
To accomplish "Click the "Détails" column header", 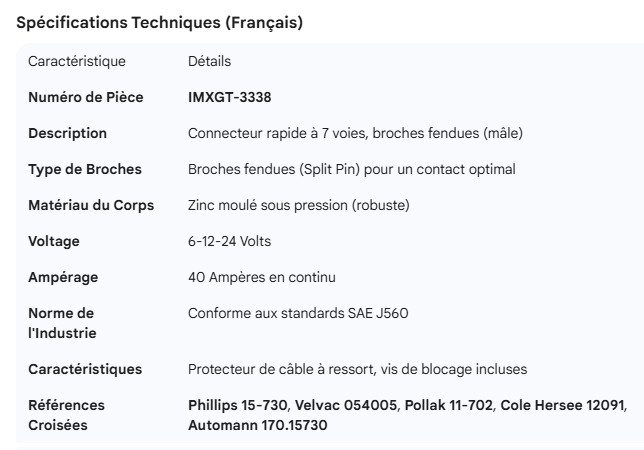I will pos(210,62).
